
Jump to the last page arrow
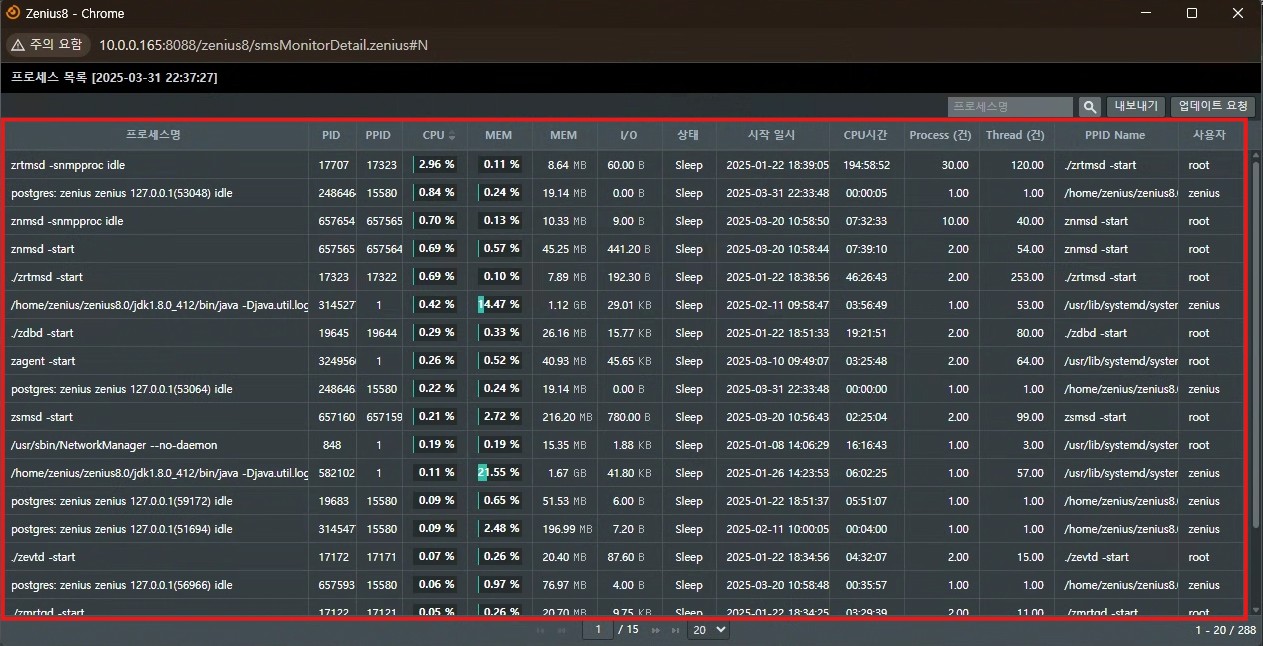676,630
